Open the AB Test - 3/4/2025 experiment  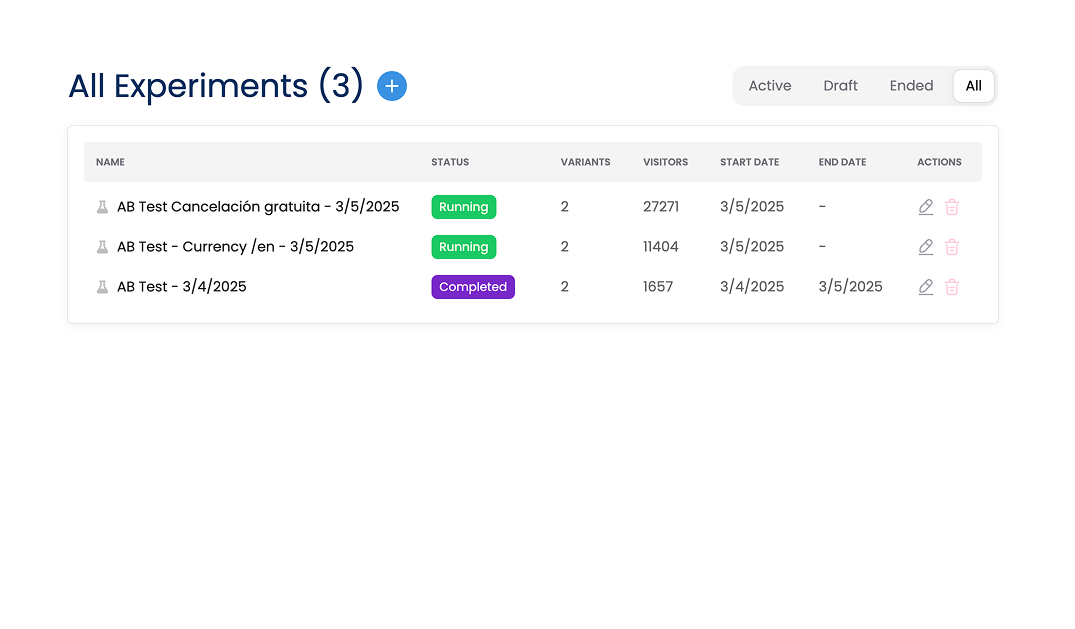point(181,287)
